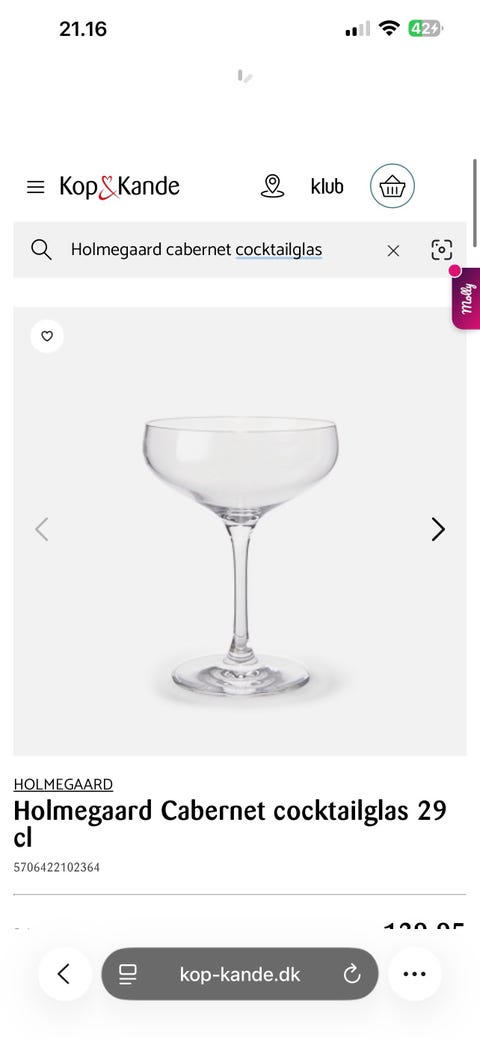The height and width of the screenshot is (1039, 480).
Task: Go back with browser back button
Action: coord(64,974)
